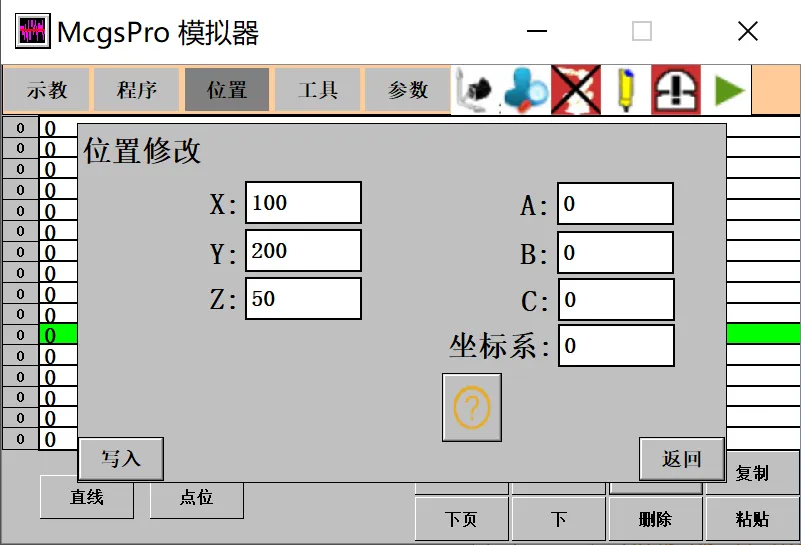801x545 pixels.
Task: Click the 下 button
Action: click(558, 519)
